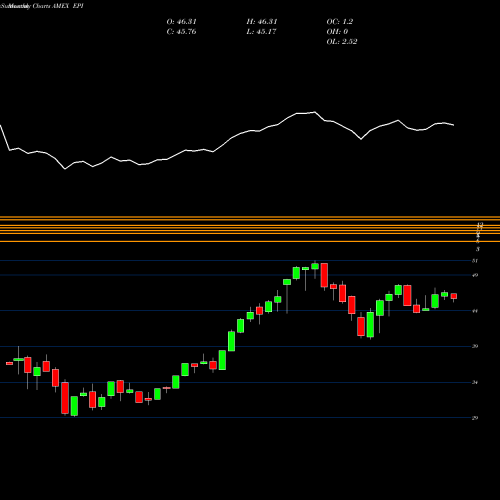This screenshot has width=500, height=500.
Task: Click the 'OC: 1.2' readout
Action: coord(340,22)
